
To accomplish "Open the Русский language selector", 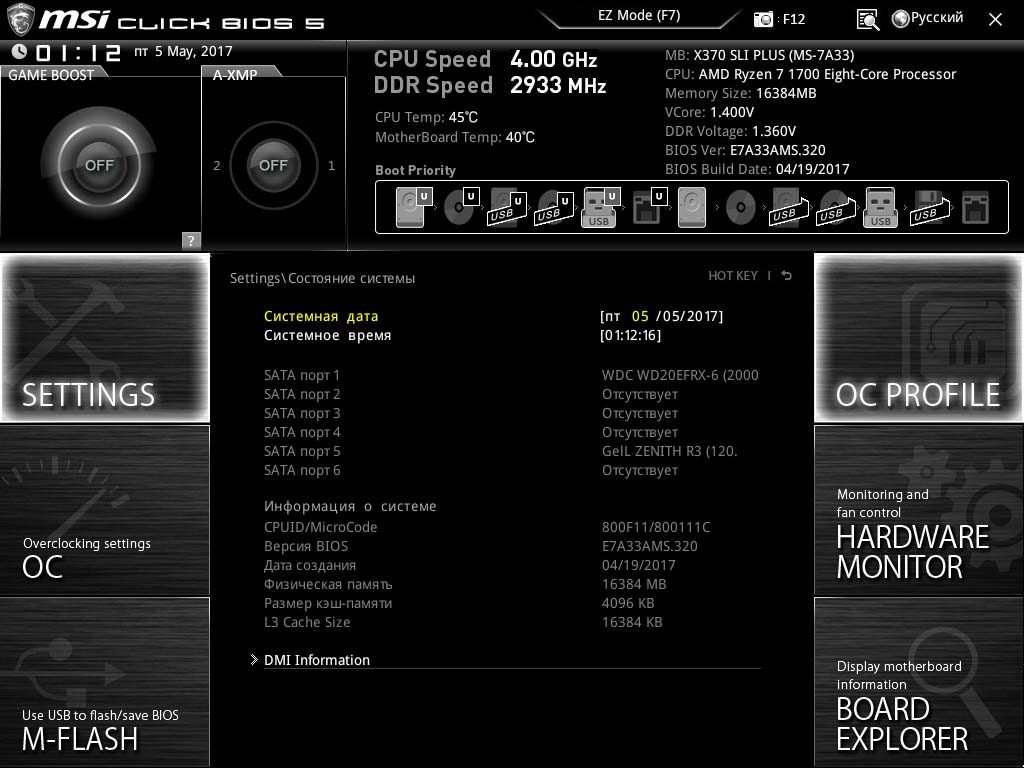I will (936, 18).
